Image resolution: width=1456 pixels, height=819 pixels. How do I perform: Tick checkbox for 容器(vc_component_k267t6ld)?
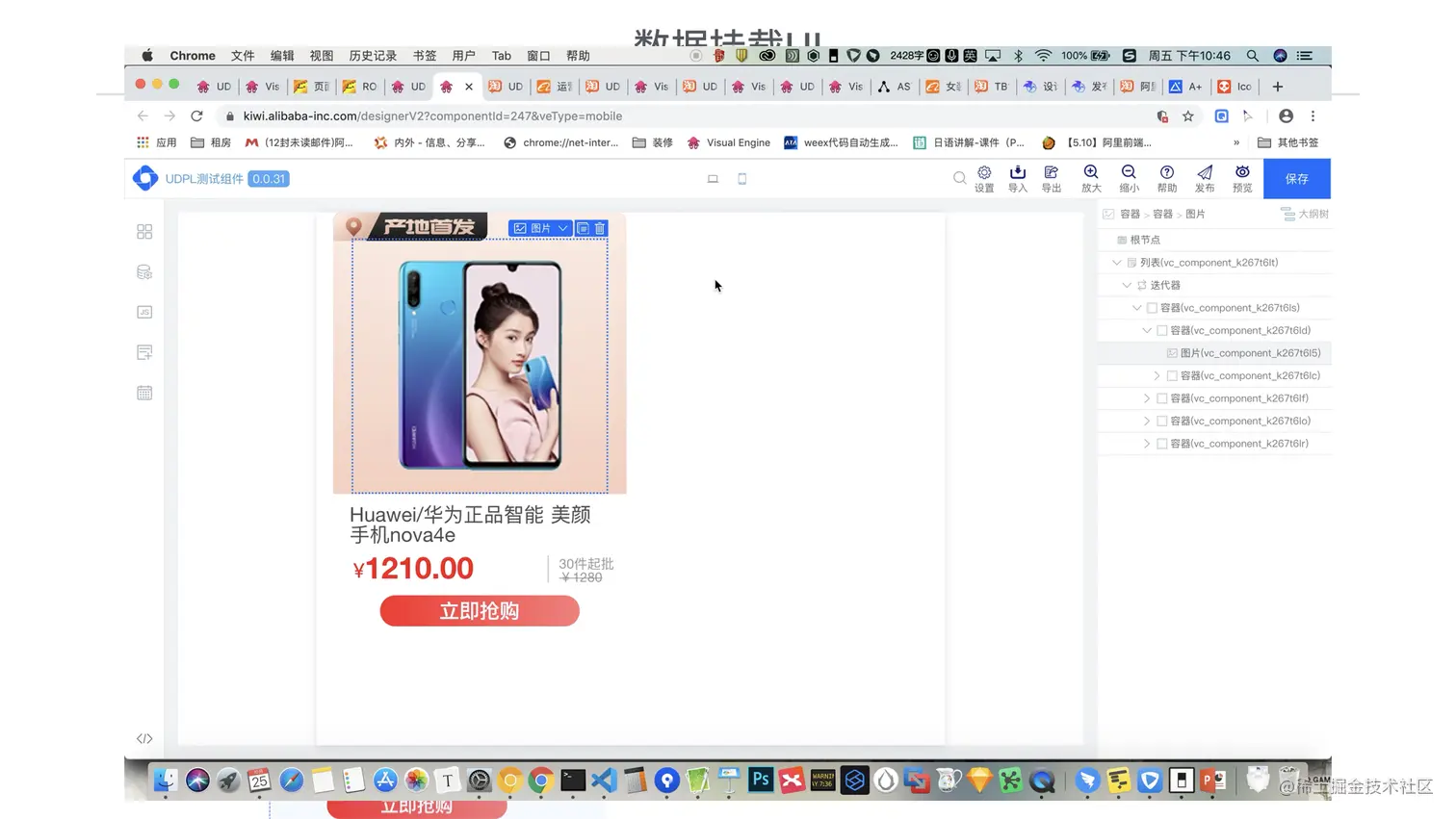(x=1162, y=330)
